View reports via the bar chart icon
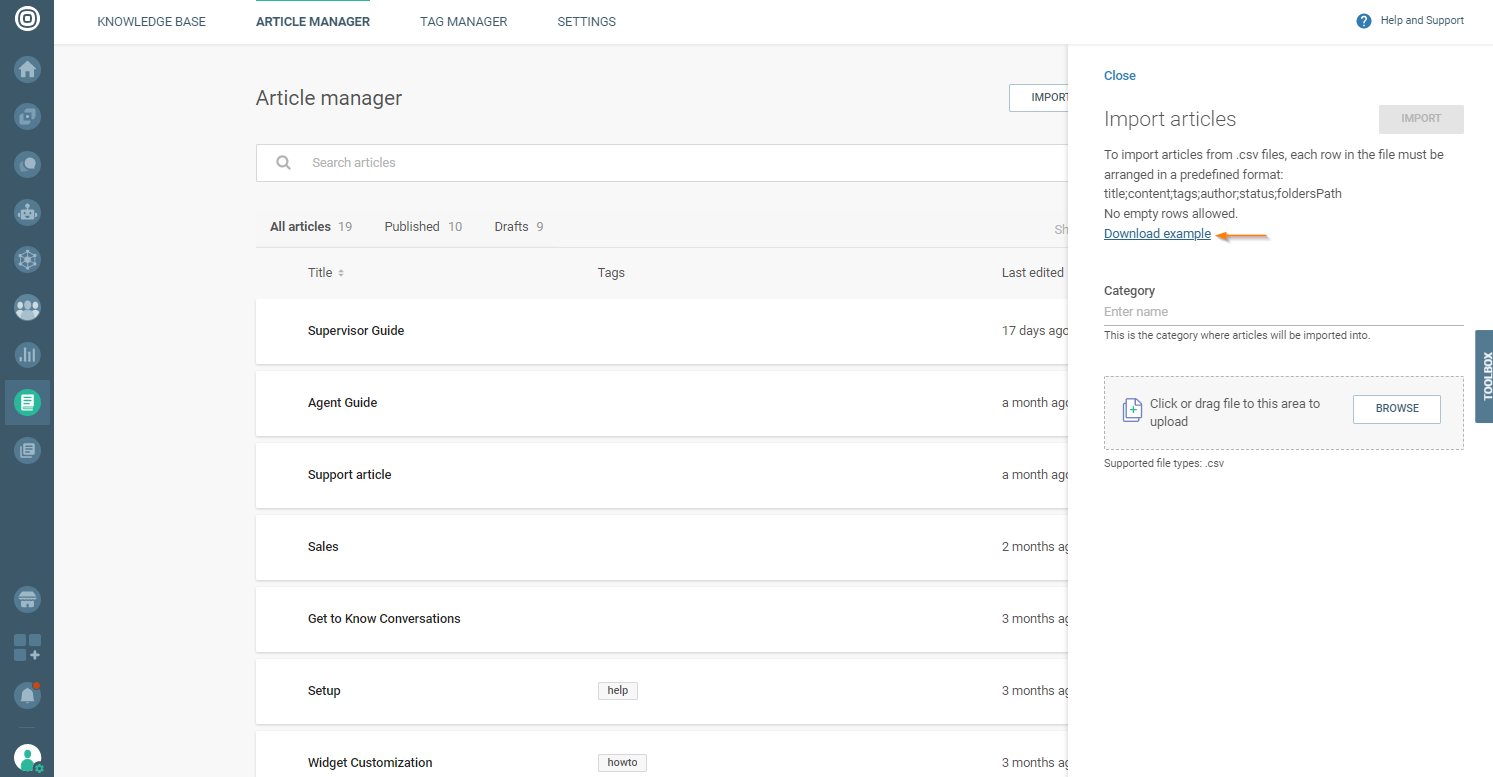The image size is (1493, 777). 27,354
